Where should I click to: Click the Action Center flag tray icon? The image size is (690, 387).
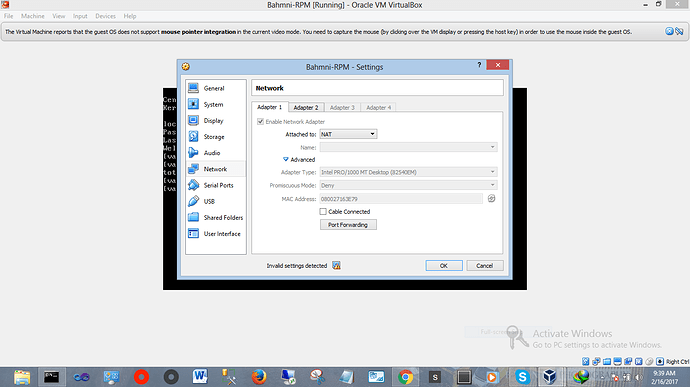coord(615,377)
